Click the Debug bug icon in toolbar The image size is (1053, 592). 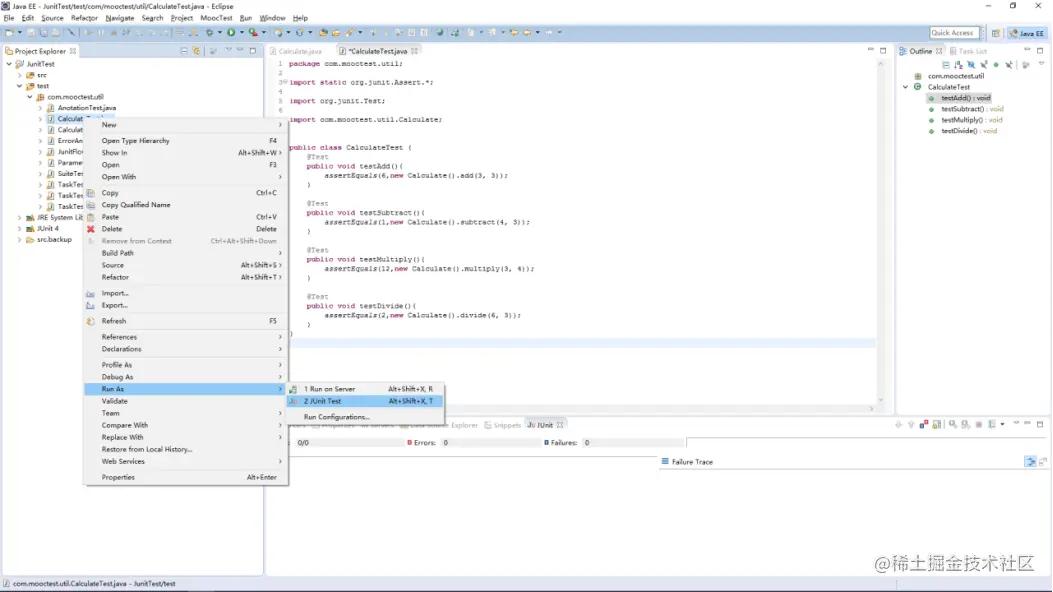[210, 32]
